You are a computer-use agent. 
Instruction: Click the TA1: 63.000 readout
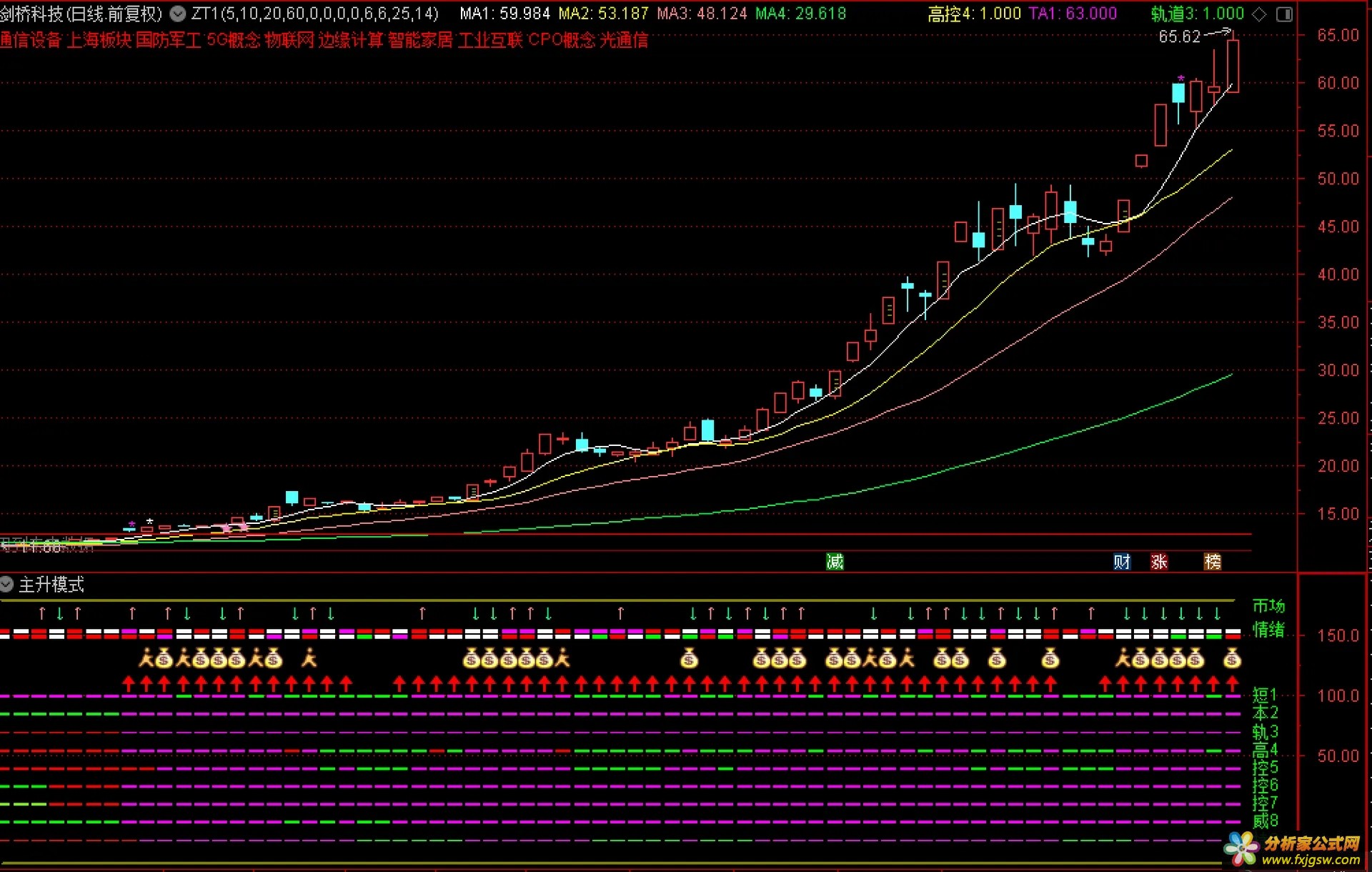pos(1073,14)
